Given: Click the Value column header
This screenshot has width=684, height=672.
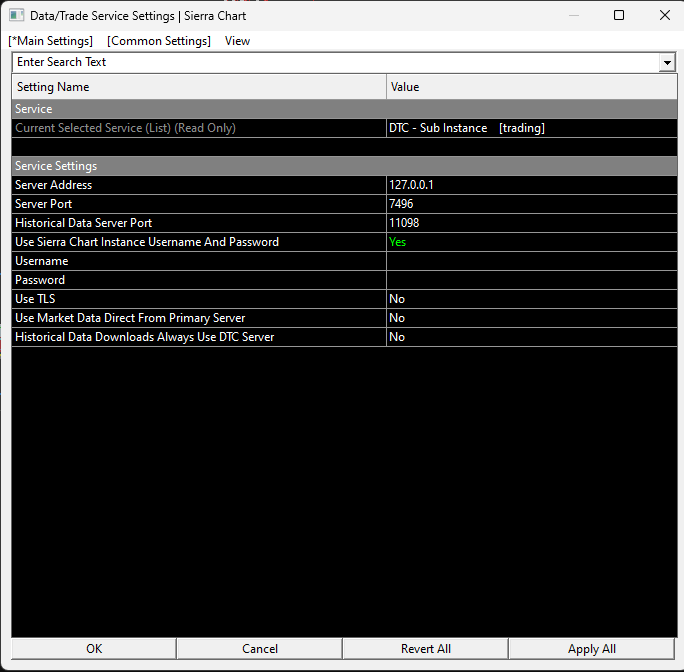Looking at the screenshot, I should 532,87.
